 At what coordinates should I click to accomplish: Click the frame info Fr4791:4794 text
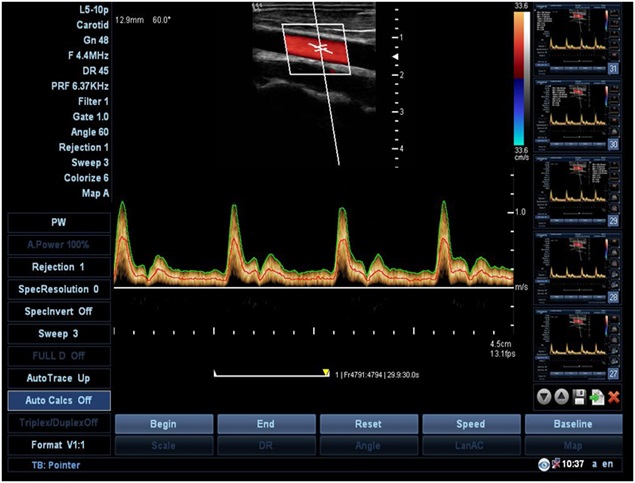click(363, 375)
